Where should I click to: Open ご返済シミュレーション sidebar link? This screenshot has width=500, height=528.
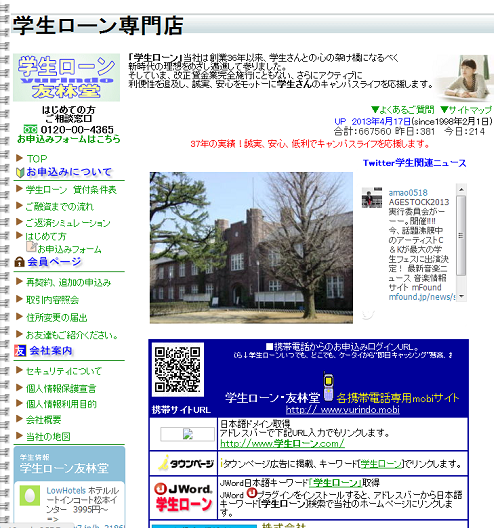click(x=68, y=223)
